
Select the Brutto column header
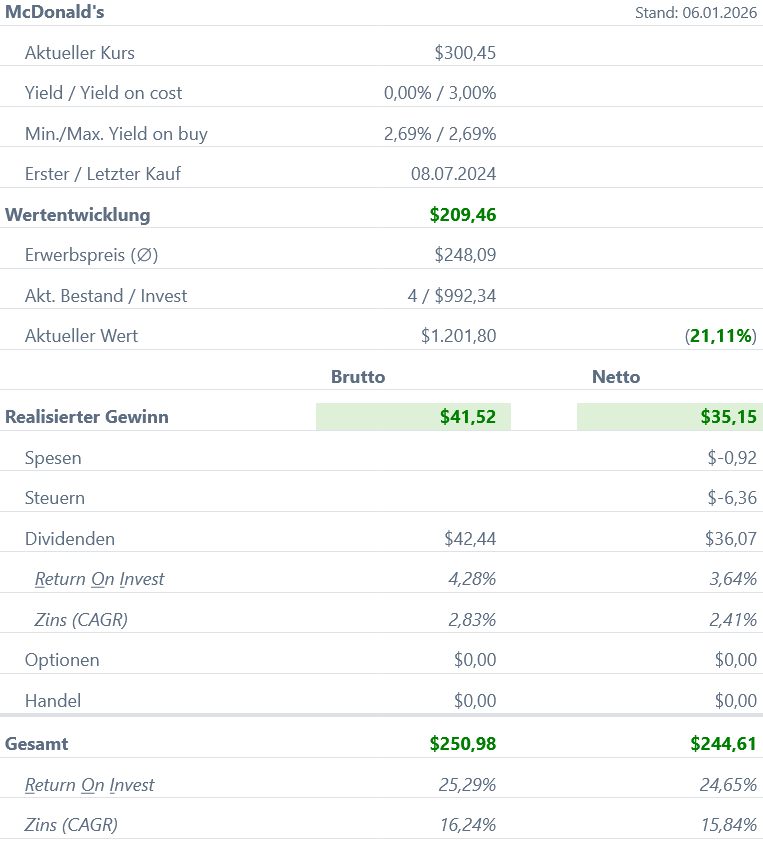pyautogui.click(x=358, y=377)
